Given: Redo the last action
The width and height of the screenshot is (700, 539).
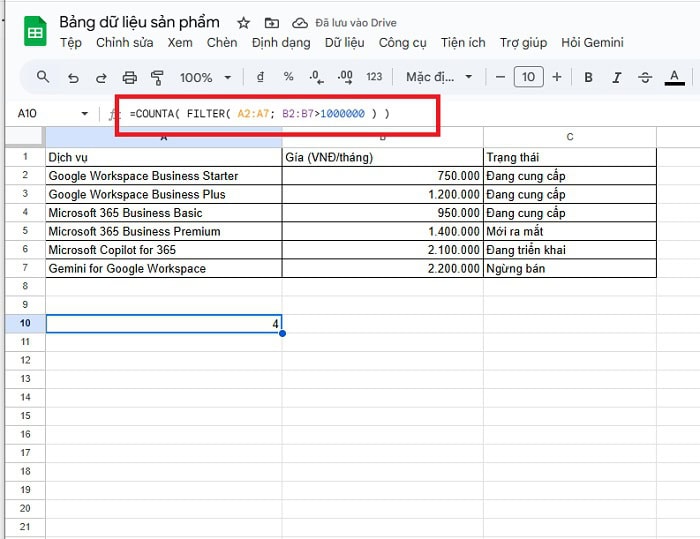Looking at the screenshot, I should 101,78.
